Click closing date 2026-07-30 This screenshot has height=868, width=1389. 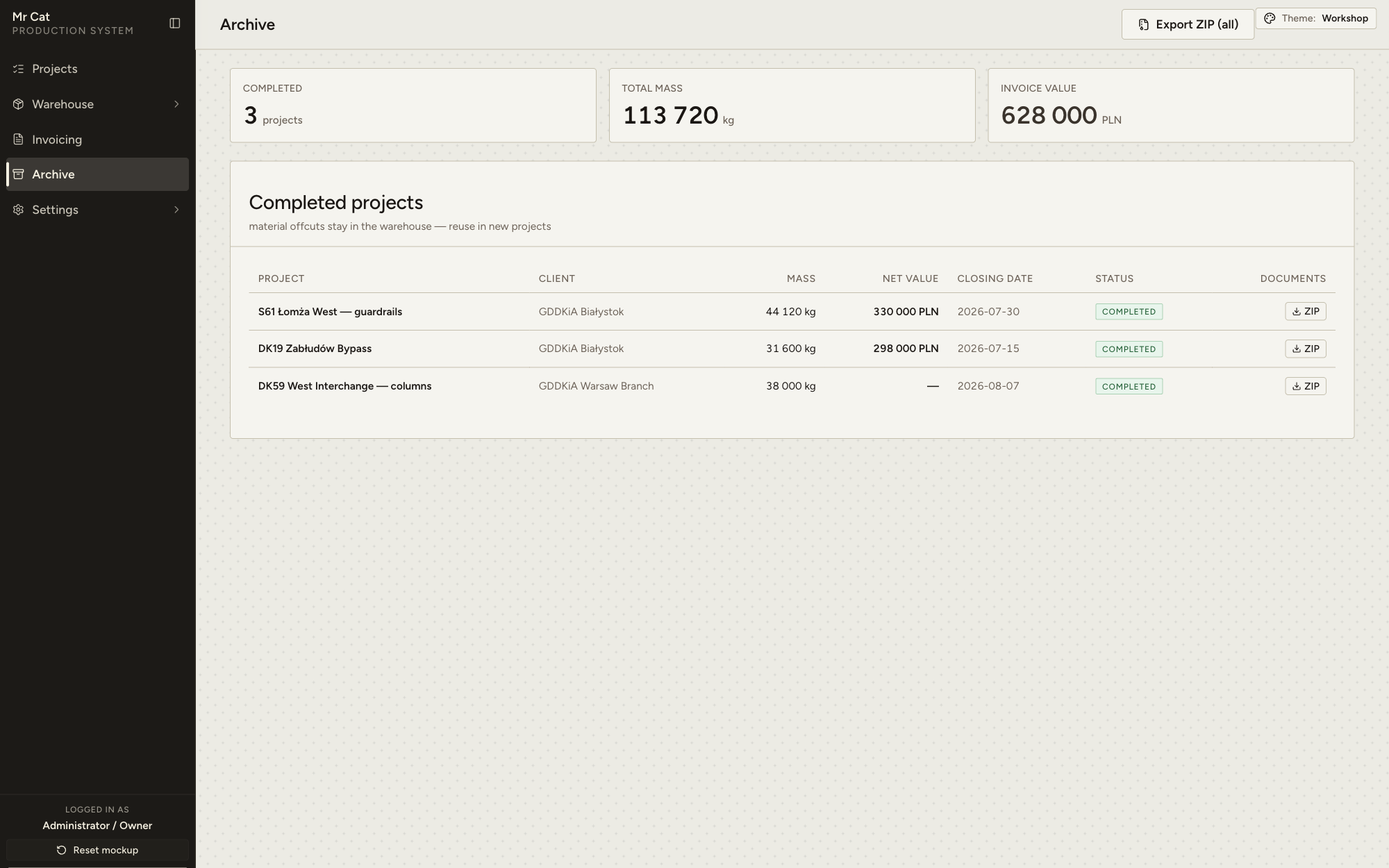(988, 312)
